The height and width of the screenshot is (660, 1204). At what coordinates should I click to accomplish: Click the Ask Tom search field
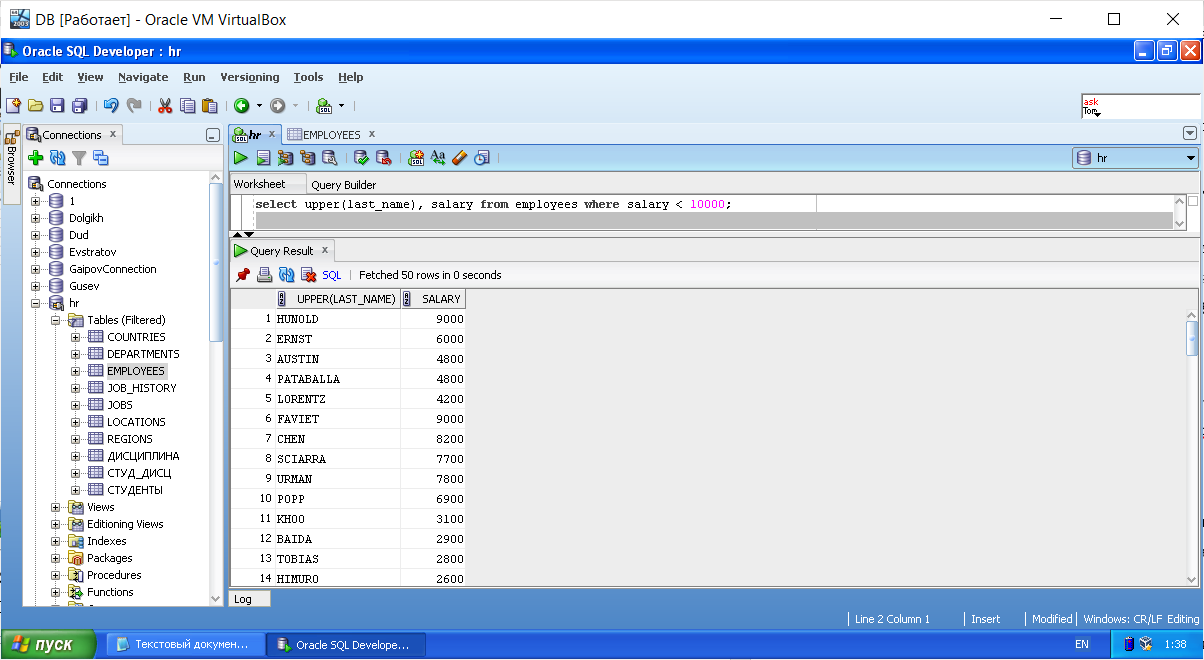(1140, 106)
